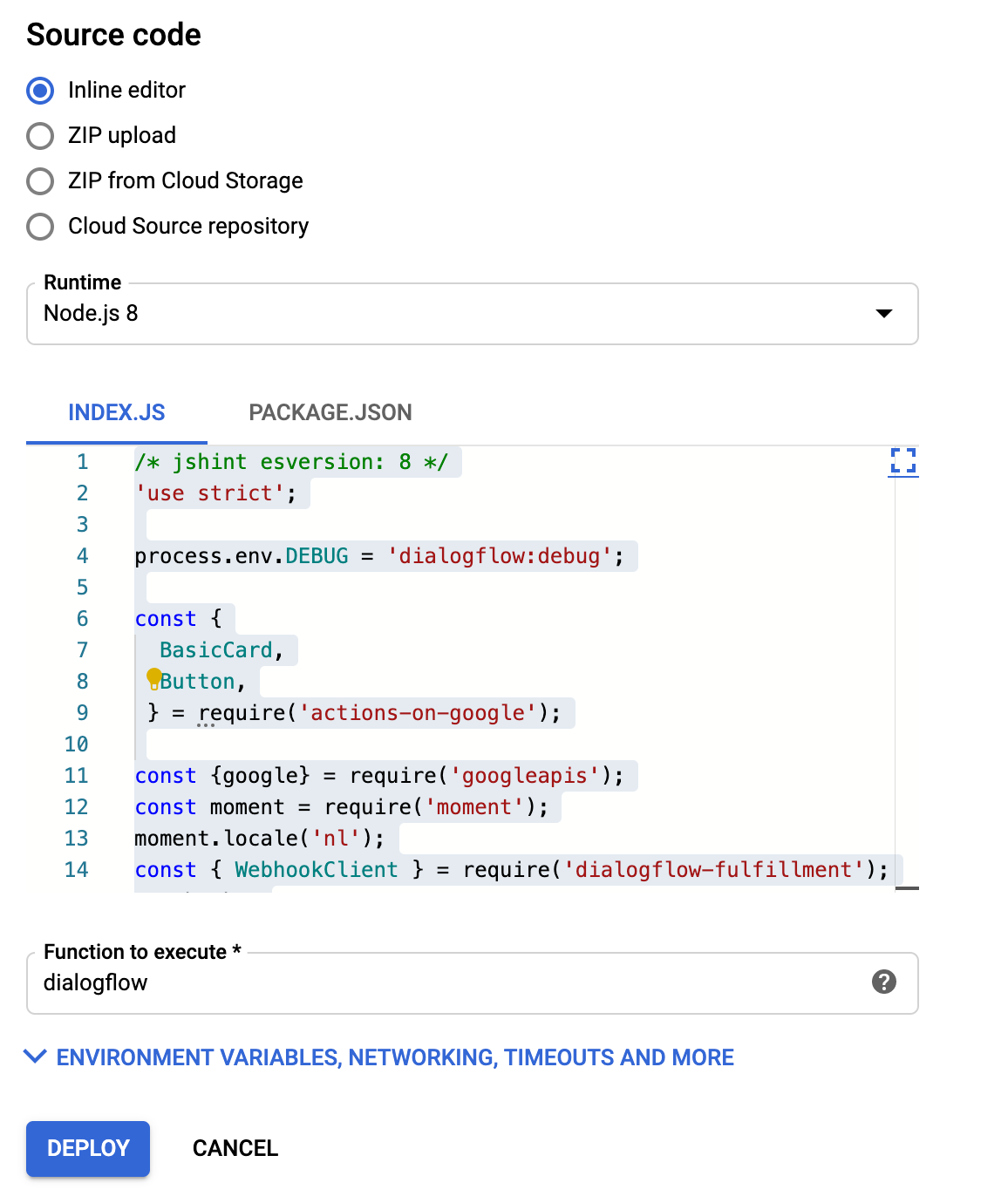Click the WebhookClient code on line 14
Viewport: 1008px width, 1203px height.
[x=316, y=870]
